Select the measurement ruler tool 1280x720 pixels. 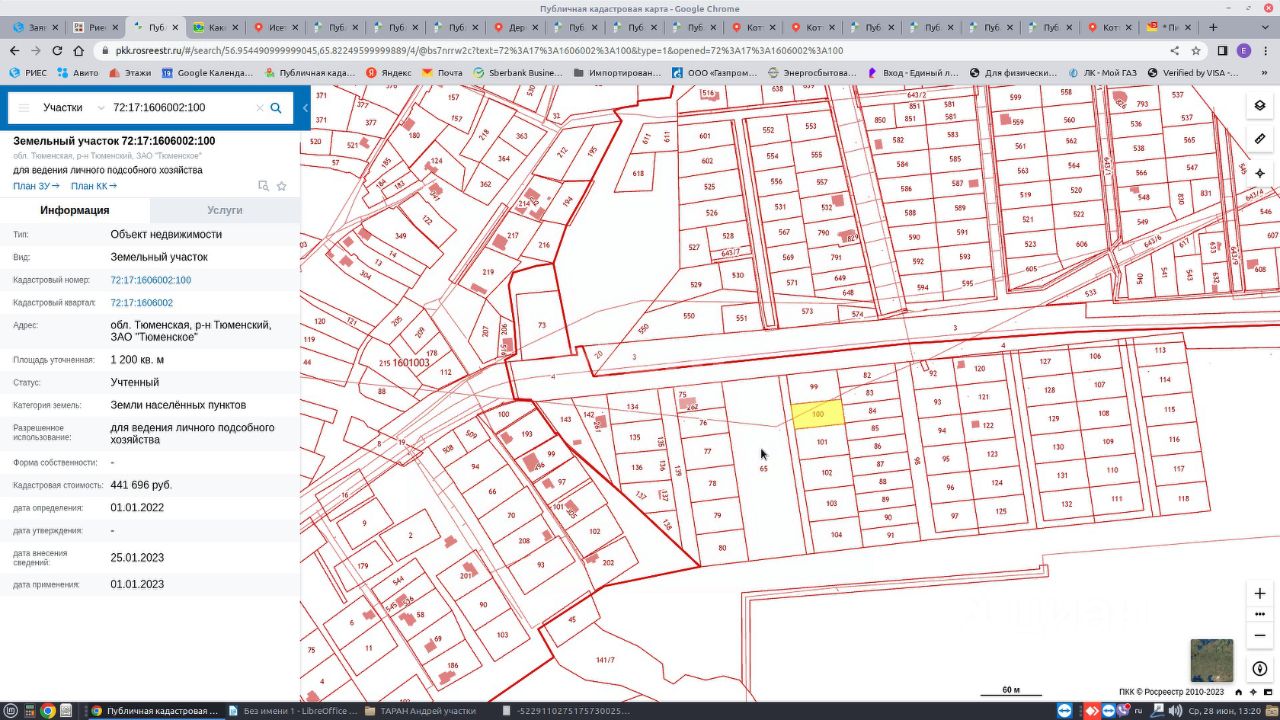coord(1260,139)
